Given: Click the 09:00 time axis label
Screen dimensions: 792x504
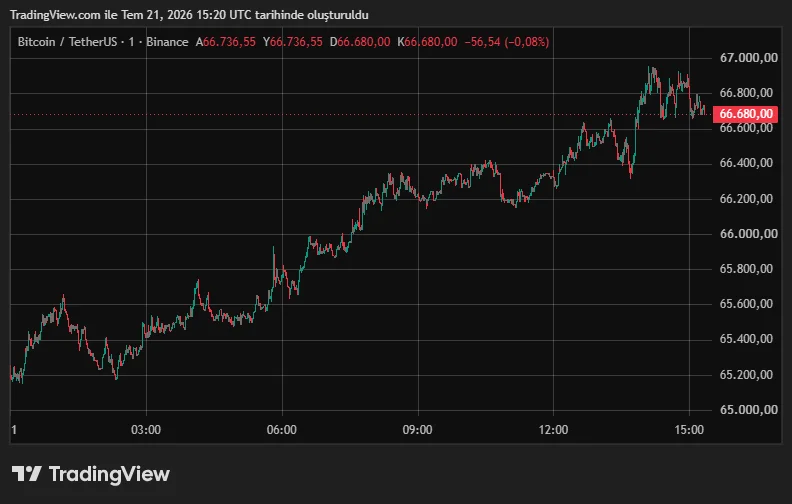Looking at the screenshot, I should 417,430.
